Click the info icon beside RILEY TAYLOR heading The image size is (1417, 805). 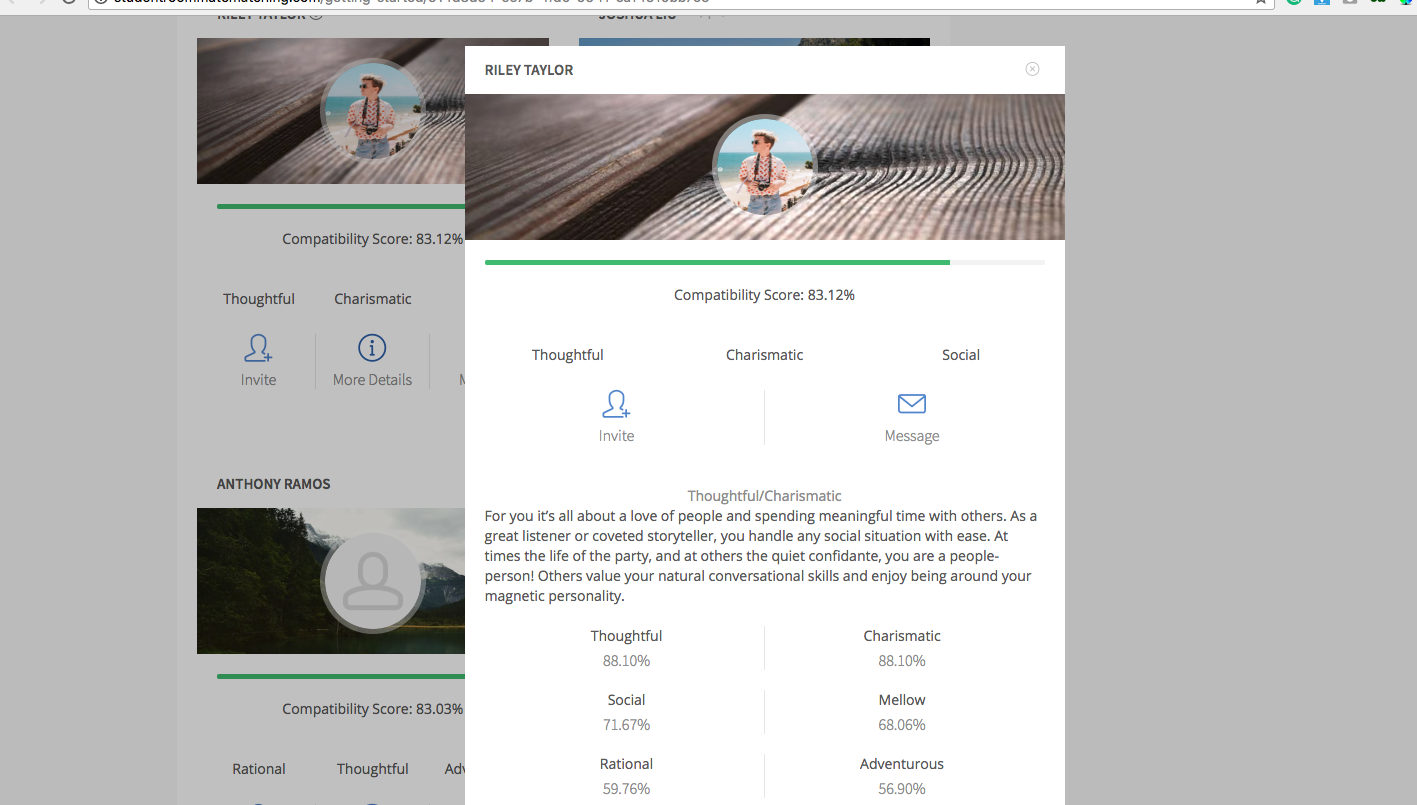point(317,15)
